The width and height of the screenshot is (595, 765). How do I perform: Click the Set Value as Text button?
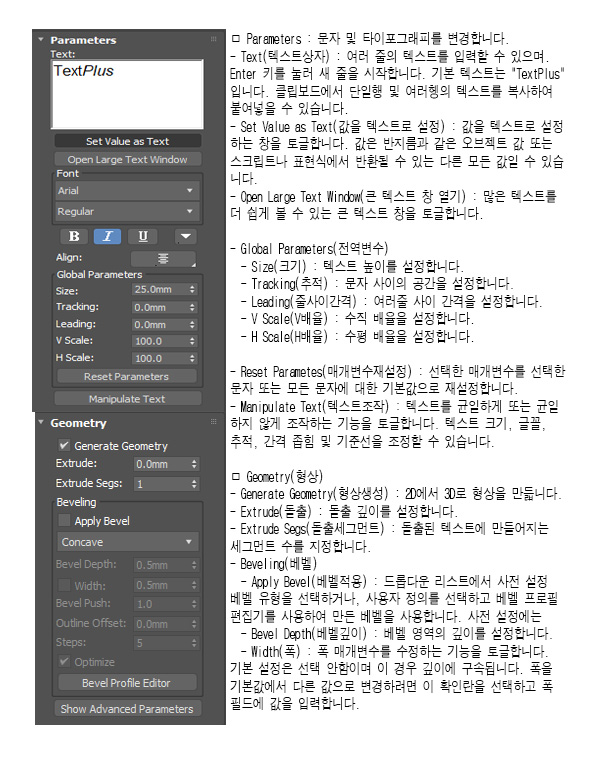127,141
